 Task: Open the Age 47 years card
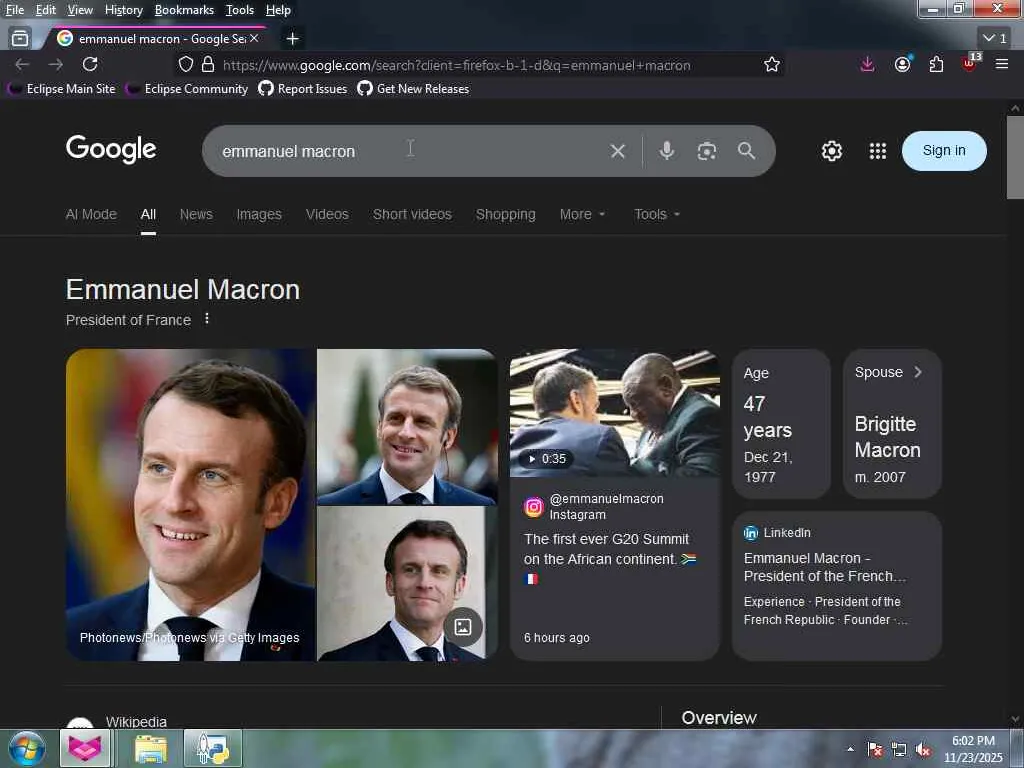pos(781,424)
